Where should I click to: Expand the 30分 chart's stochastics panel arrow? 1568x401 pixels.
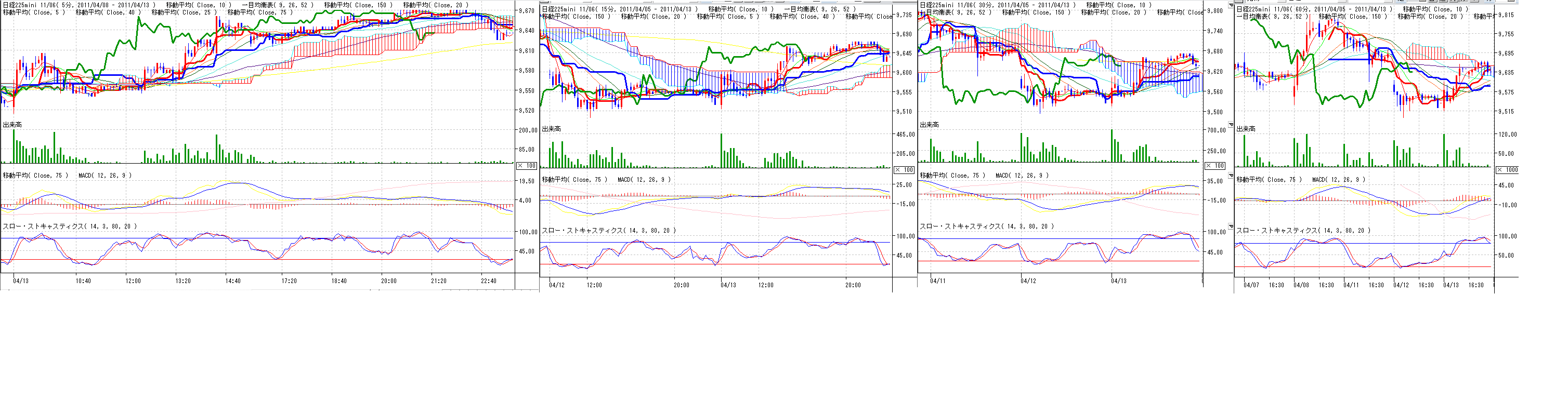[x=1231, y=226]
